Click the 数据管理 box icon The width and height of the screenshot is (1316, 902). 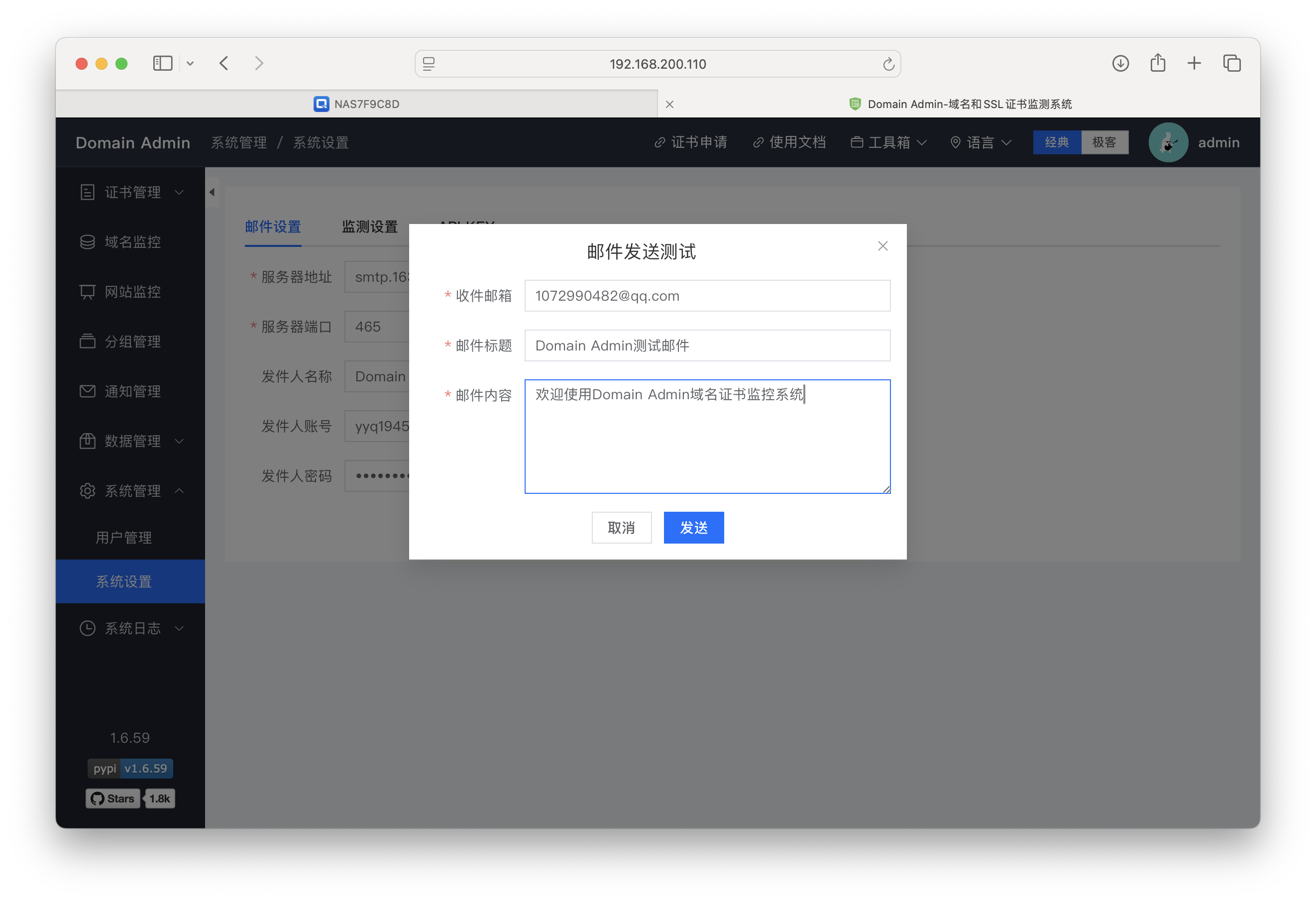coord(87,442)
